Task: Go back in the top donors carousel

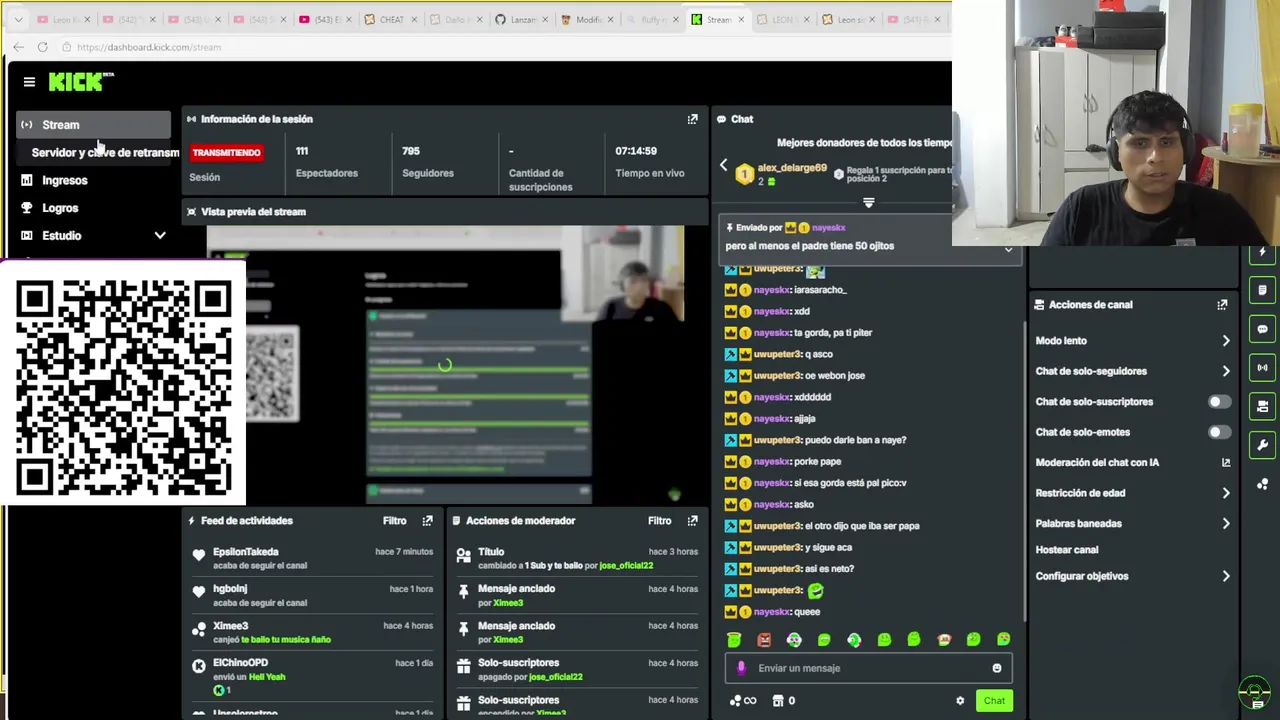Action: point(724,165)
